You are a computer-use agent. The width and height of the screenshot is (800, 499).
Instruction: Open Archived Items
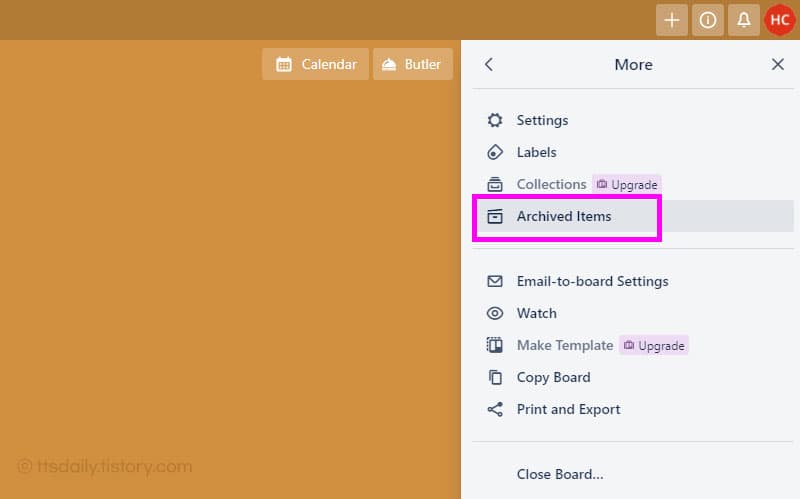[633, 216]
